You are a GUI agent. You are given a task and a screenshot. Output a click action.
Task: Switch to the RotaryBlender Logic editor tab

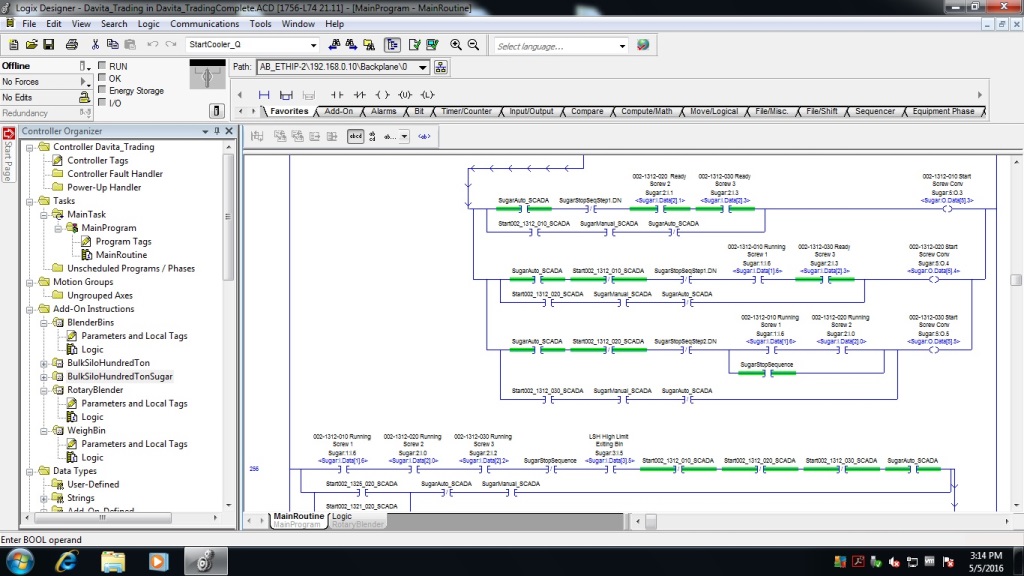357,520
